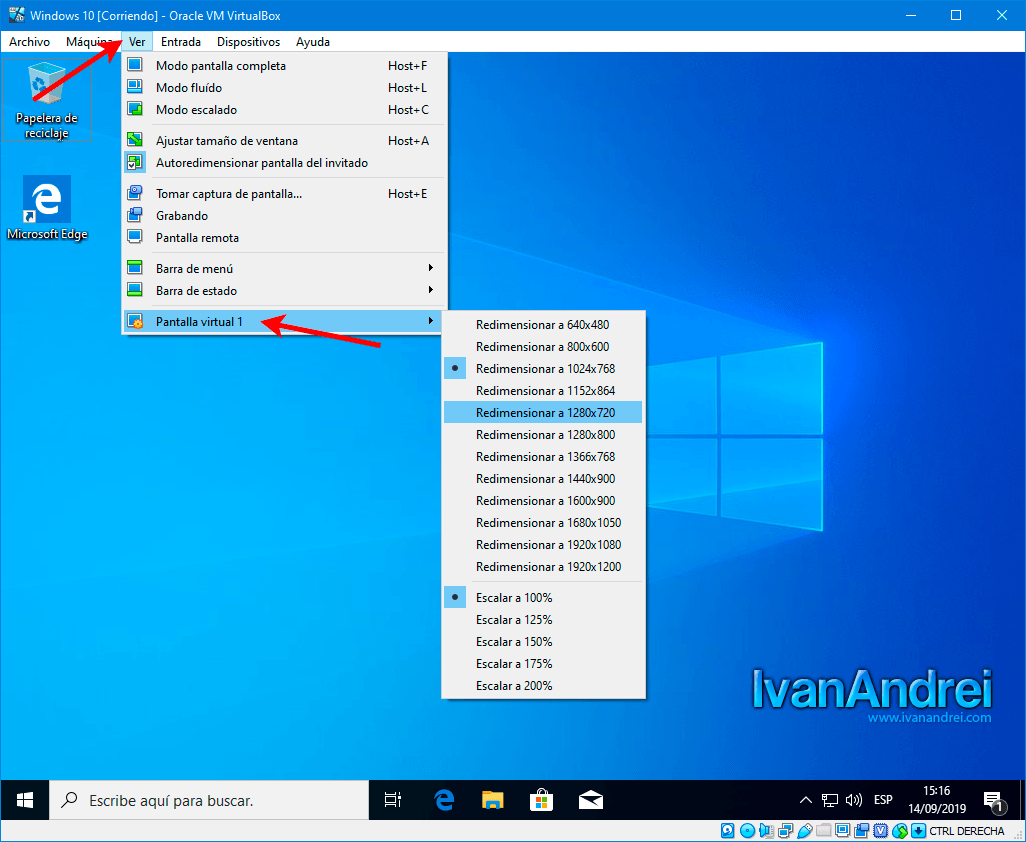
Task: Open the Dispositivos menu
Action: pyautogui.click(x=249, y=42)
